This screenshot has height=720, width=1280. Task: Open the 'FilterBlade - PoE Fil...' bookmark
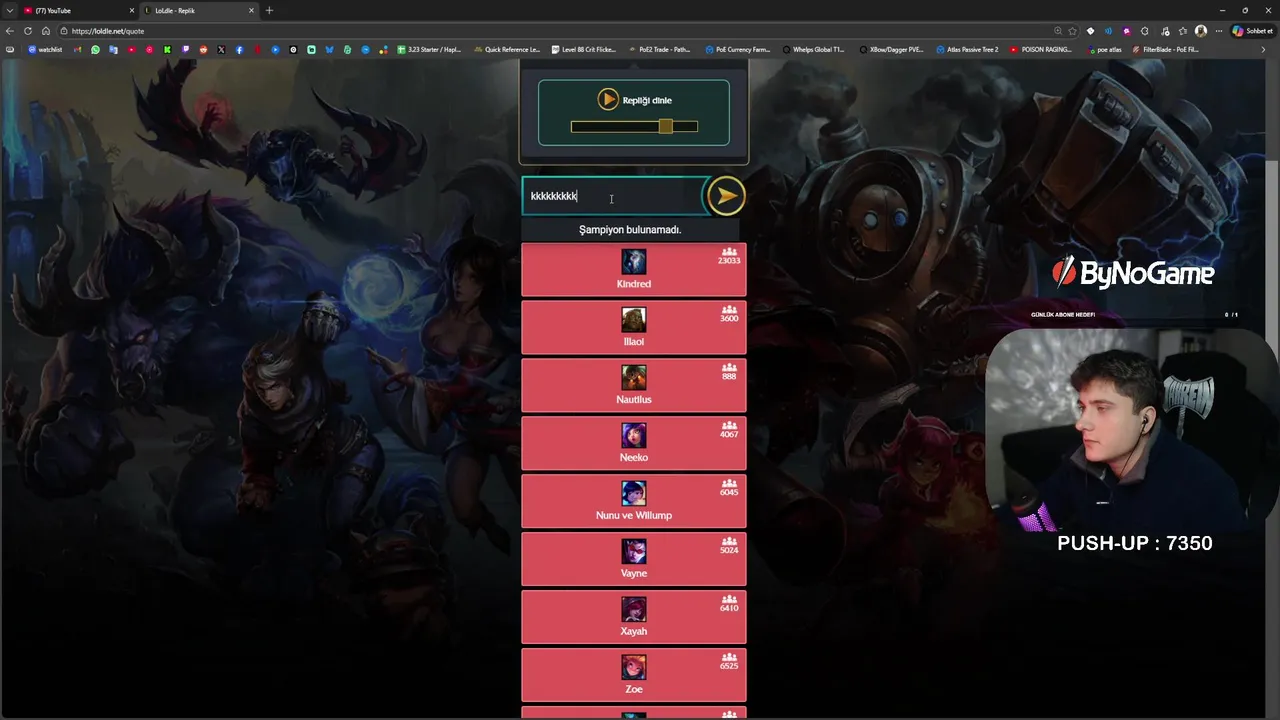click(1166, 49)
